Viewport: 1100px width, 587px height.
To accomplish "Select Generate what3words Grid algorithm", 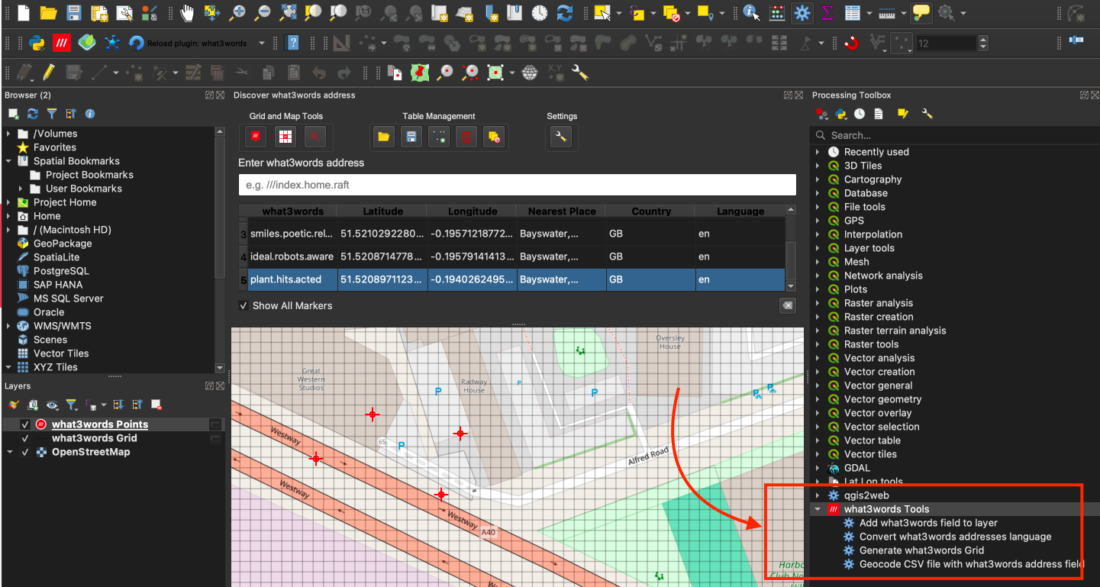I will pyautogui.click(x=921, y=551).
